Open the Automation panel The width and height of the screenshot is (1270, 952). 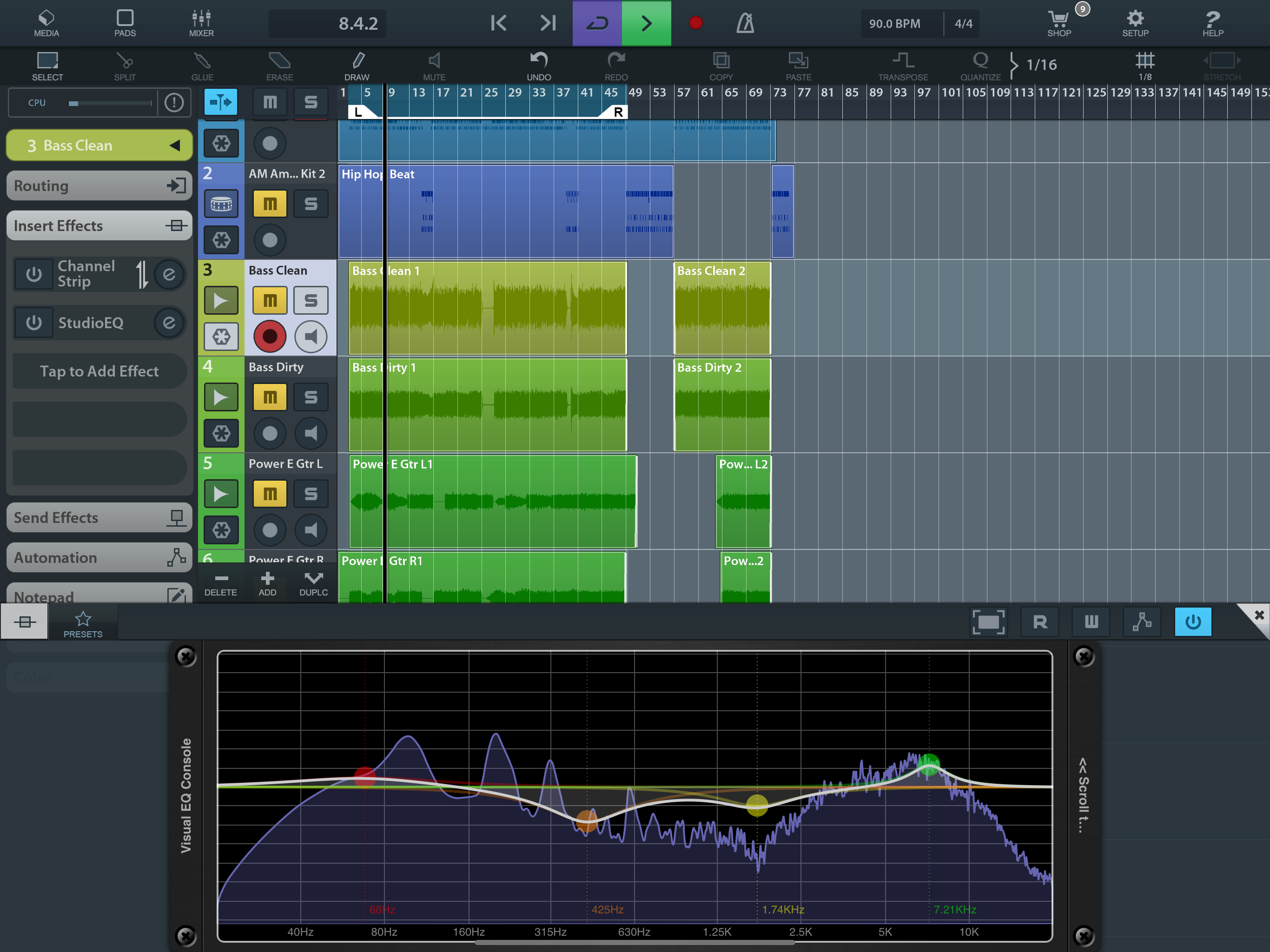tap(99, 557)
